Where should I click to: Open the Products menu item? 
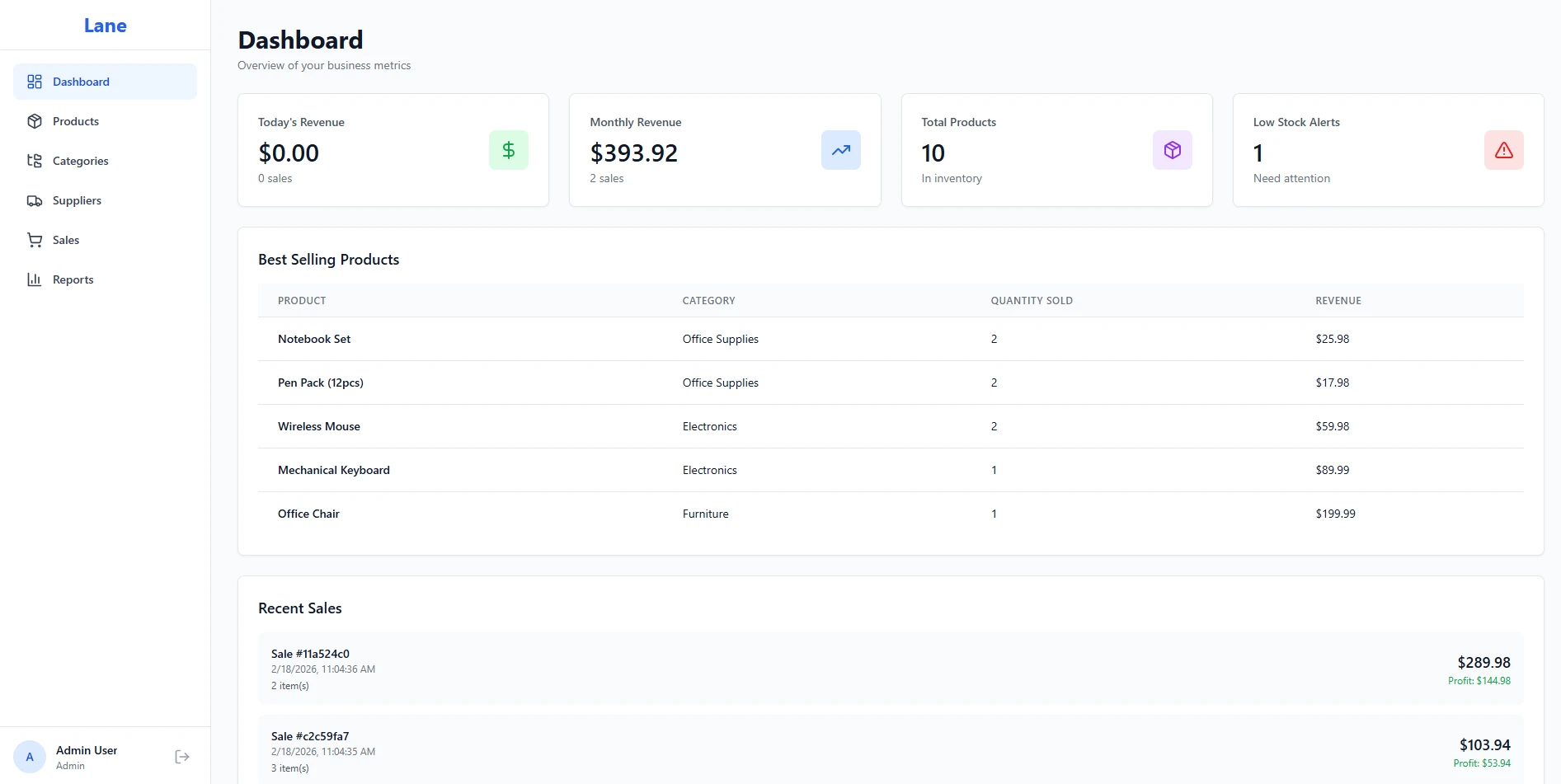pos(76,121)
